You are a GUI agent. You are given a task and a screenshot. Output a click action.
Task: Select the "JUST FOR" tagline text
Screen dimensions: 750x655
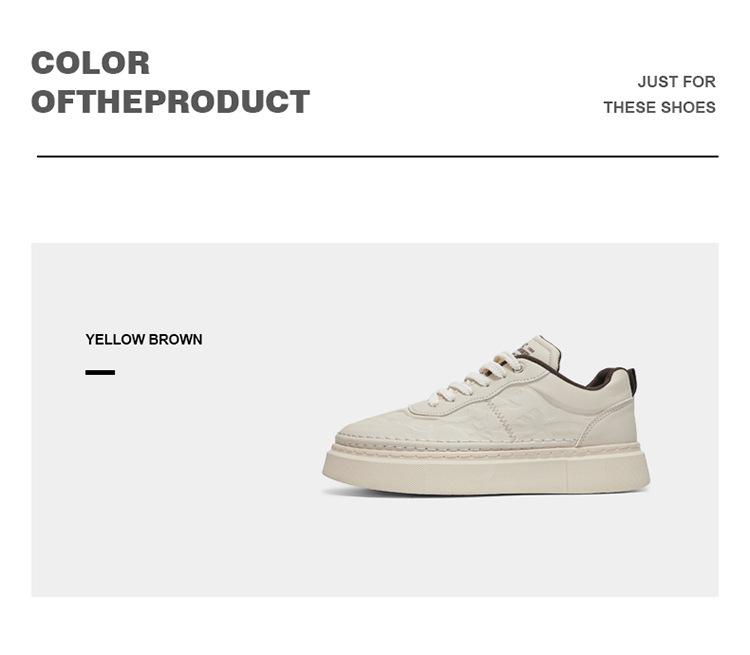(x=676, y=82)
